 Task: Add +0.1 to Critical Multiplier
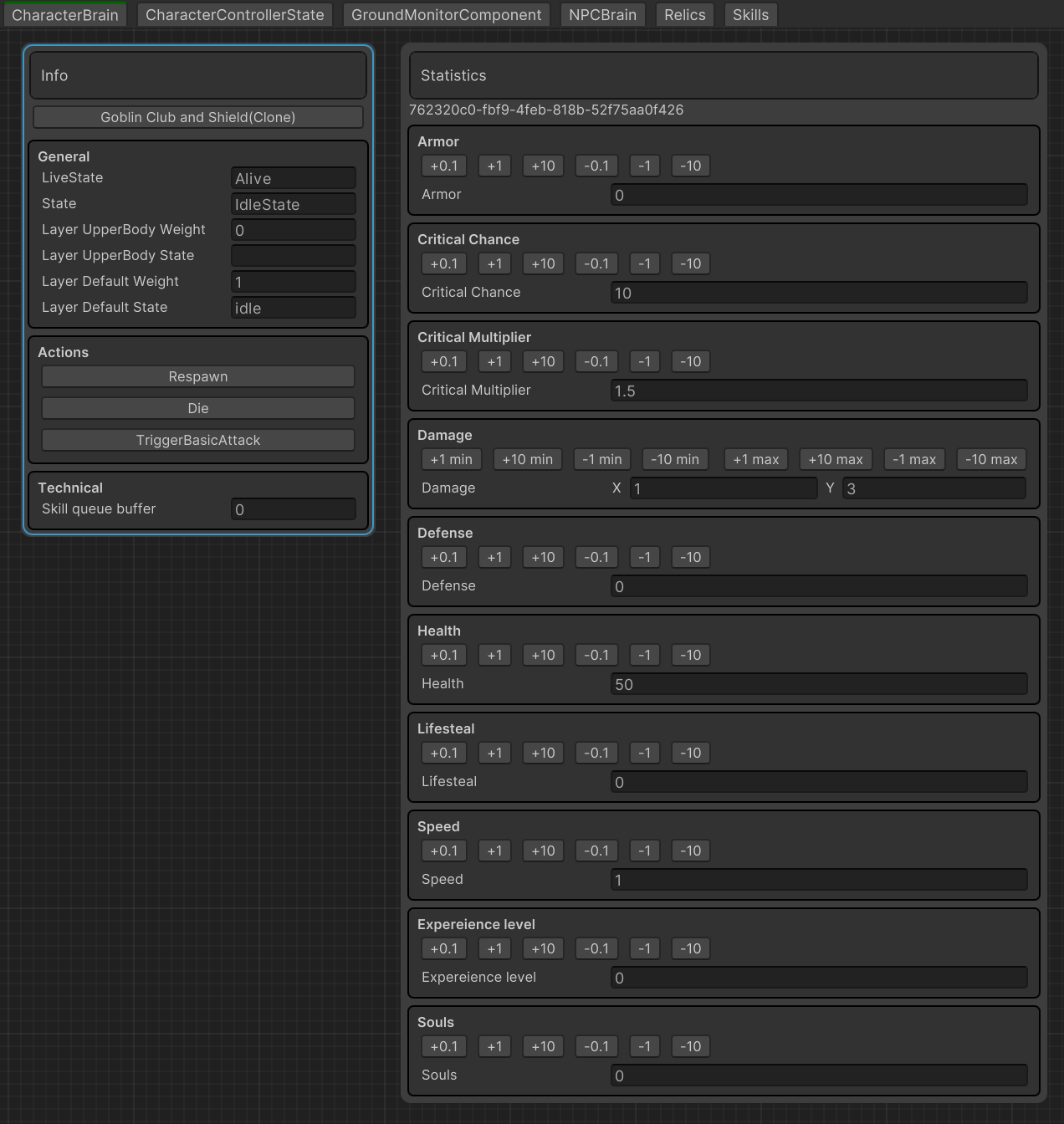[x=443, y=361]
